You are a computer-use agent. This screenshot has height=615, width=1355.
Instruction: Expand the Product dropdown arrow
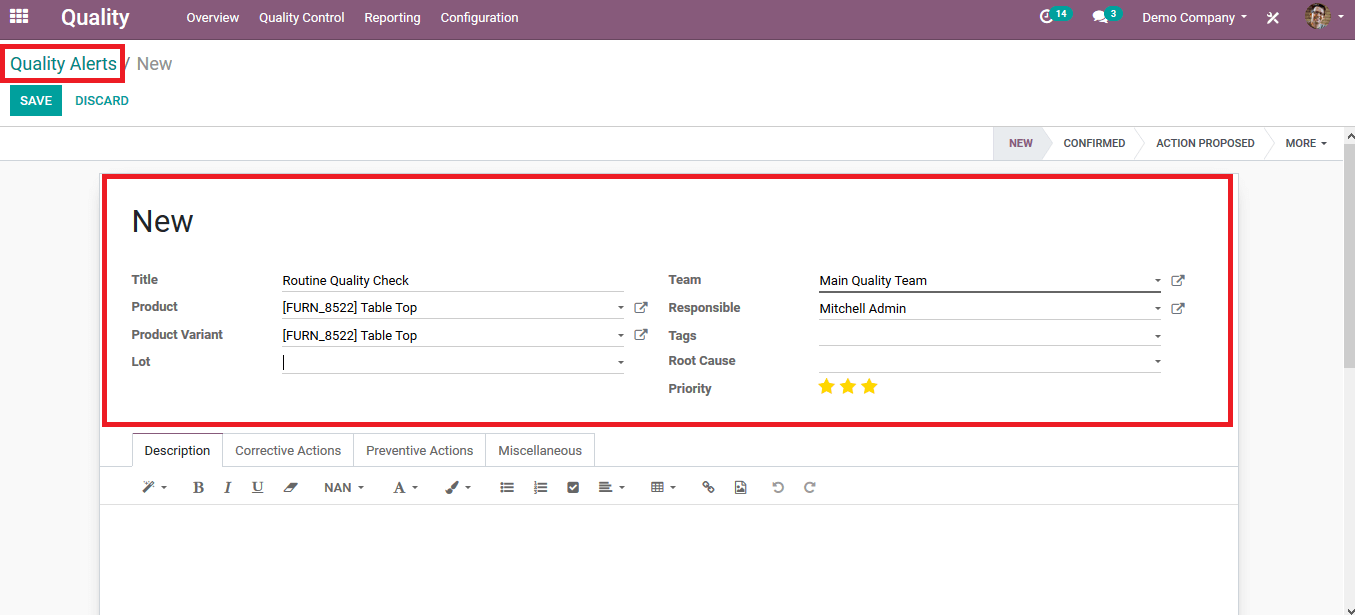pos(620,308)
